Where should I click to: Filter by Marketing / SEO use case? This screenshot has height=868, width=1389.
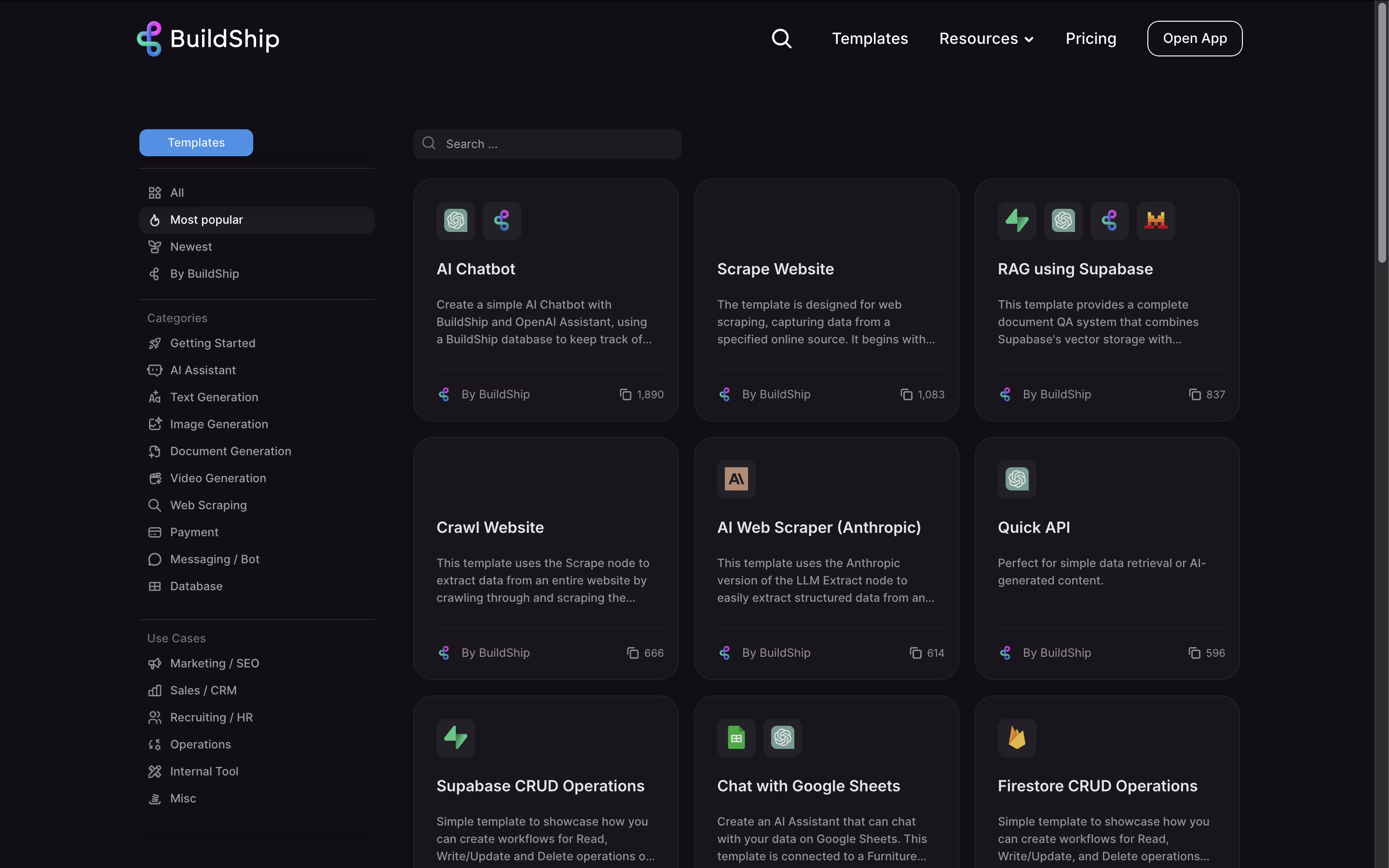pos(257,664)
